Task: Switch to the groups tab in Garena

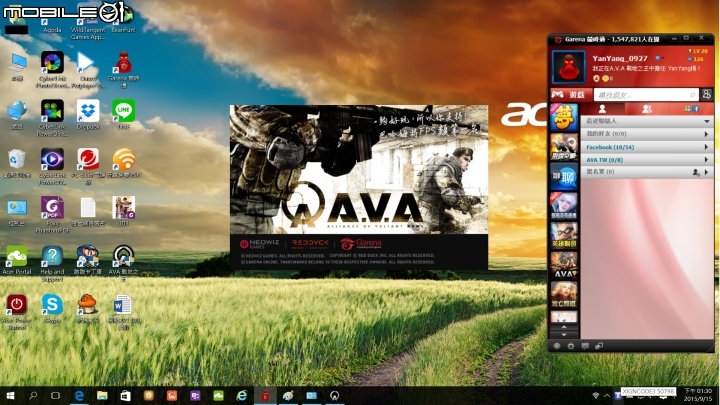Action: pyautogui.click(x=647, y=109)
